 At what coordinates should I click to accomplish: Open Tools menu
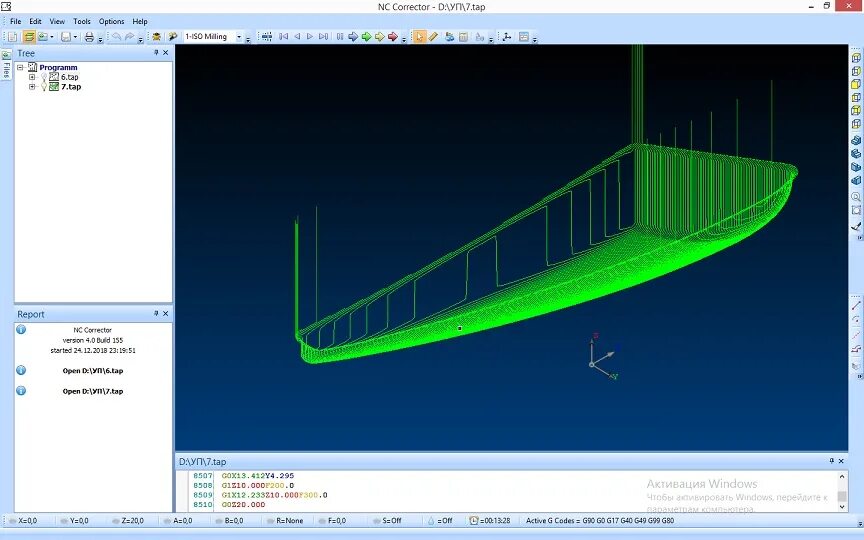coord(82,21)
